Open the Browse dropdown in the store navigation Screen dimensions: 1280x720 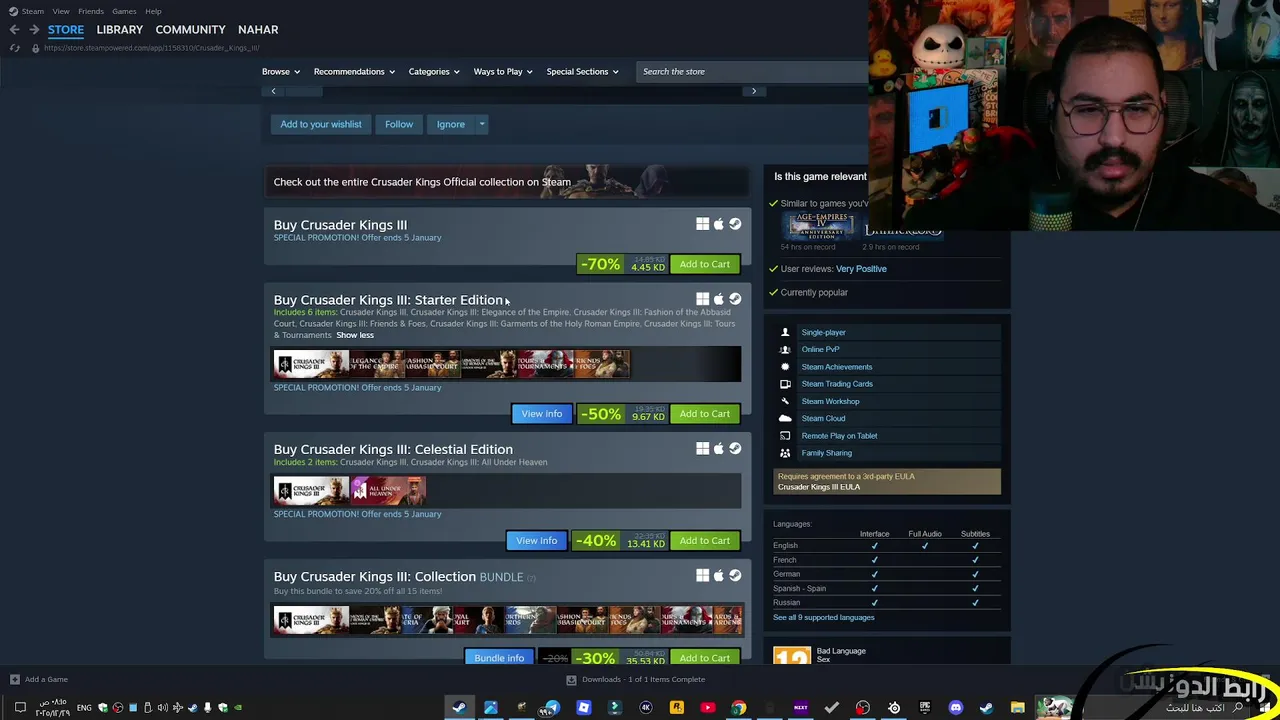280,72
